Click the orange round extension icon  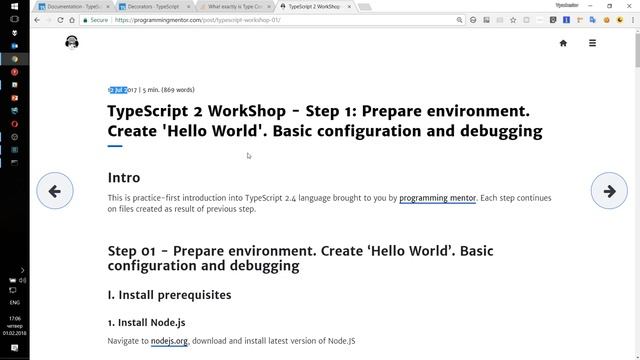click(607, 20)
